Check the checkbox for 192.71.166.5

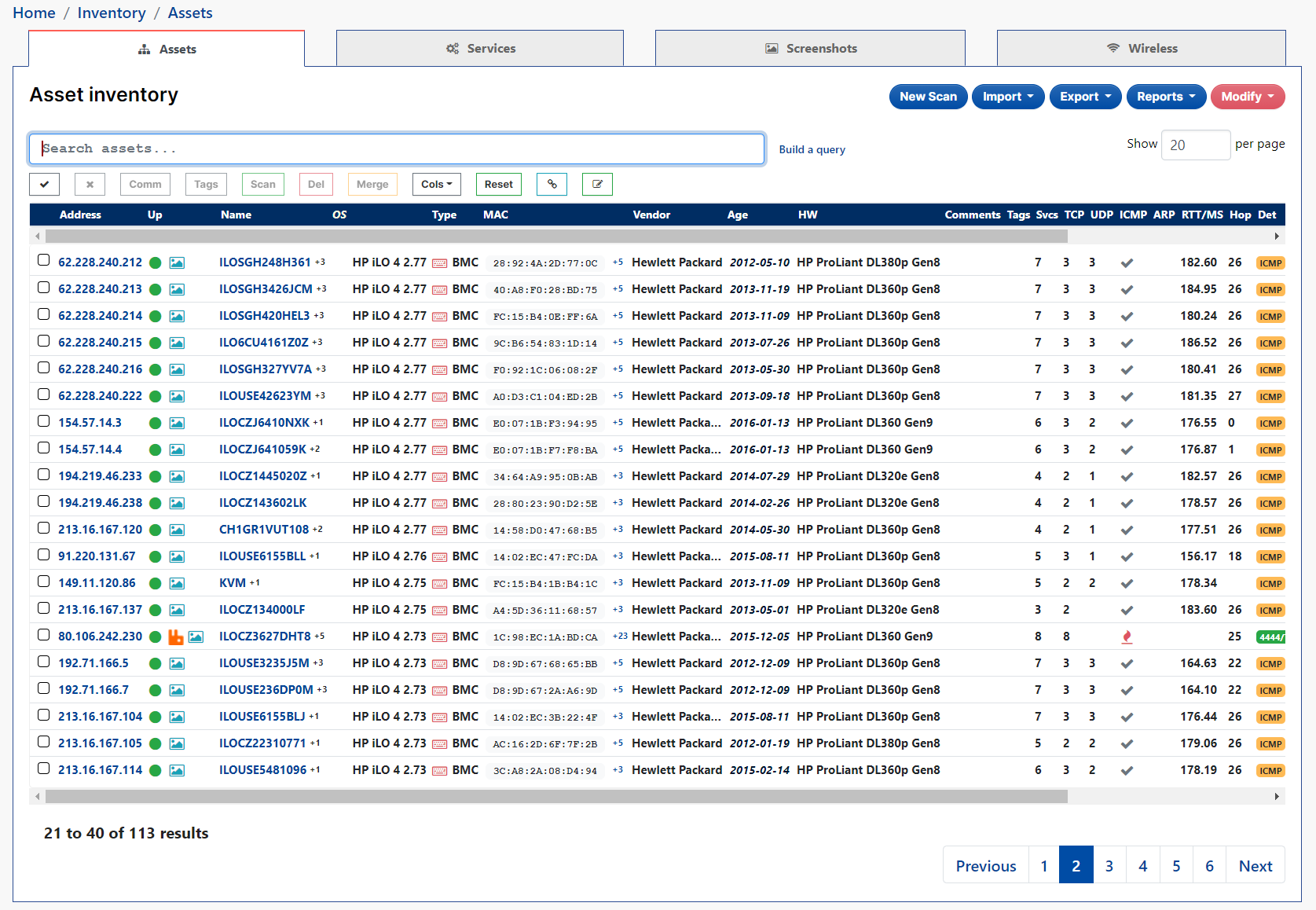44,661
